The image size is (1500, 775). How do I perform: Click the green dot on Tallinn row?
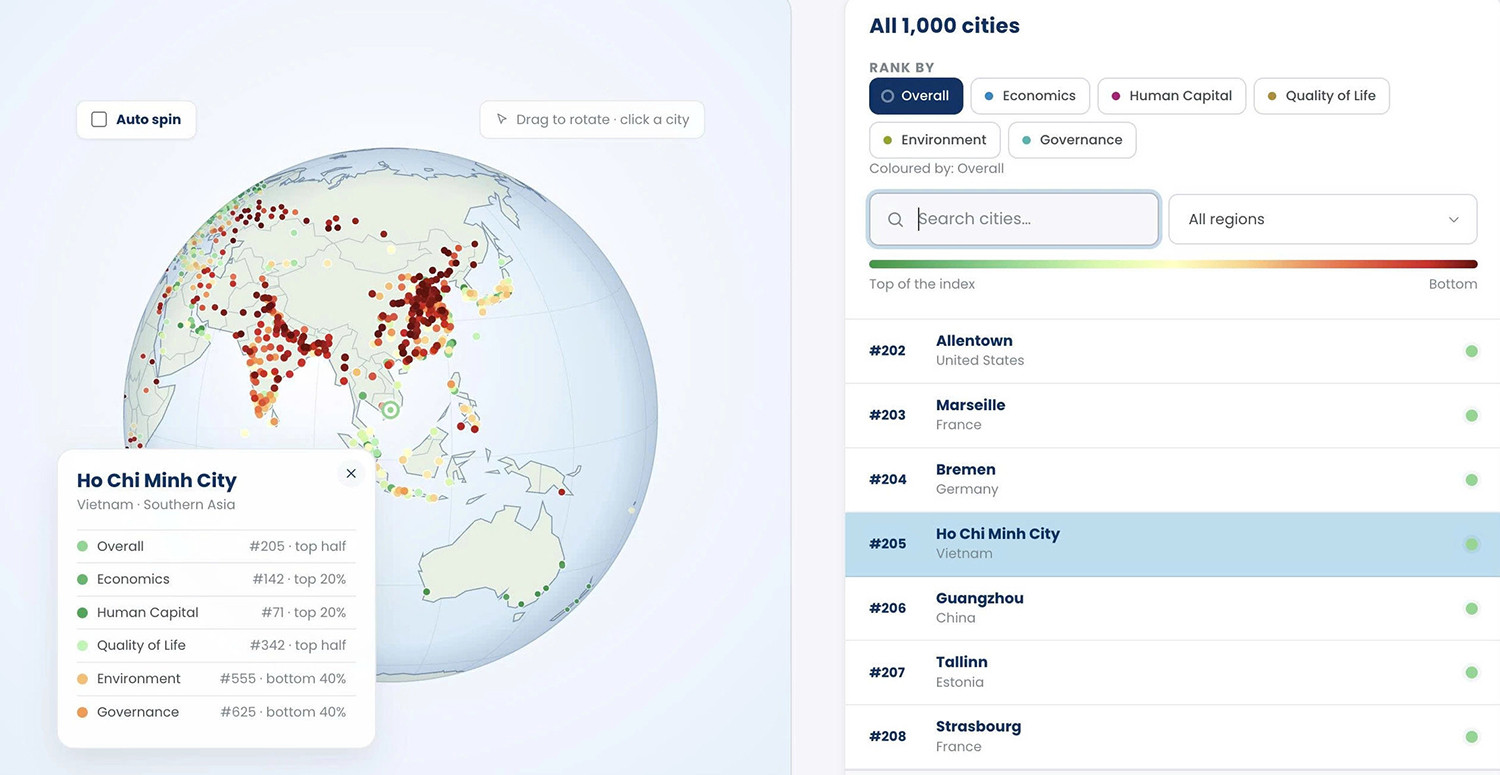pos(1471,672)
